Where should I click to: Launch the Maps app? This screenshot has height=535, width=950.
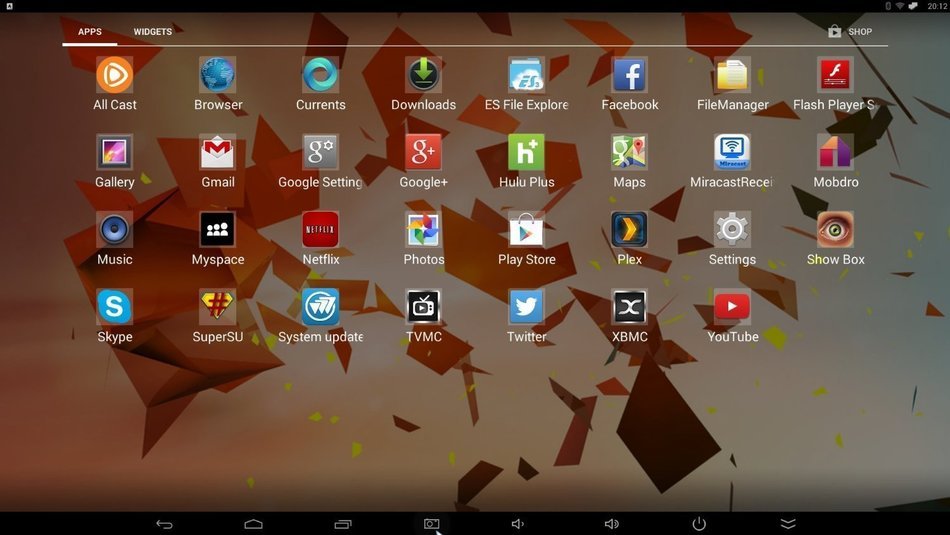coord(629,151)
